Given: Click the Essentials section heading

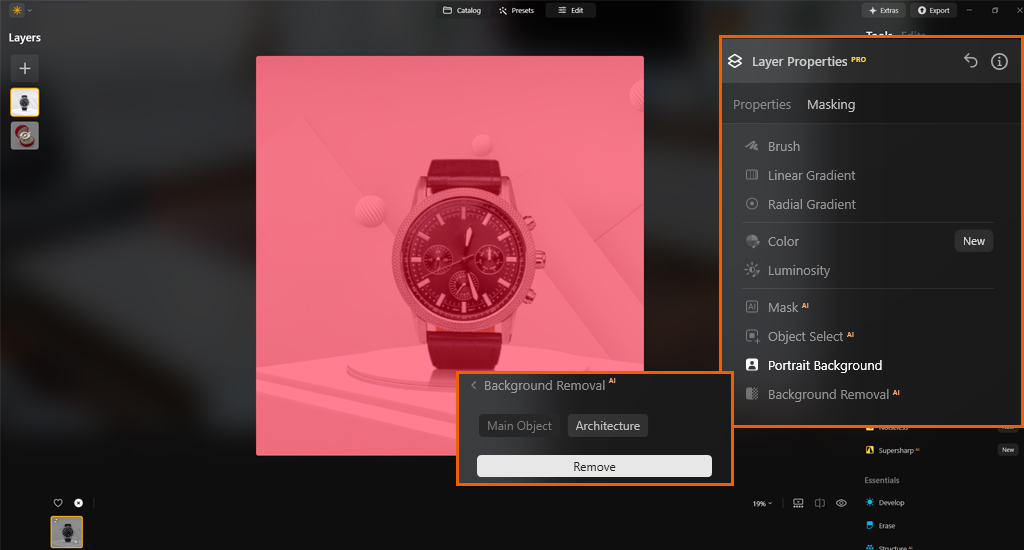Looking at the screenshot, I should coord(882,480).
